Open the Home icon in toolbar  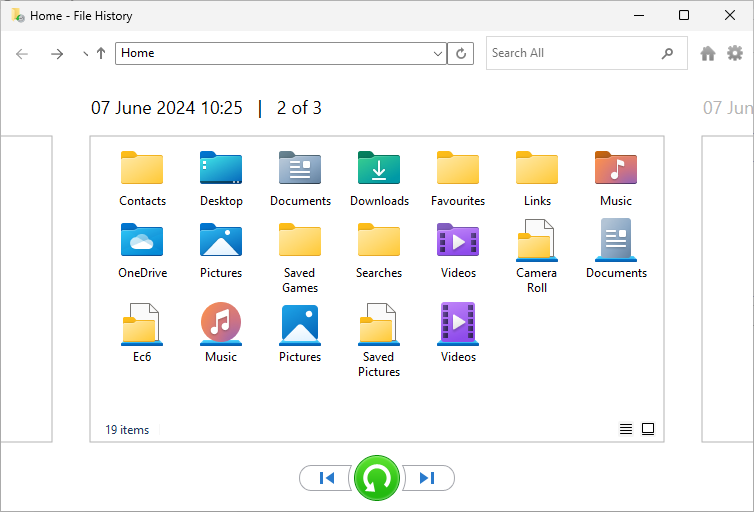coord(708,54)
